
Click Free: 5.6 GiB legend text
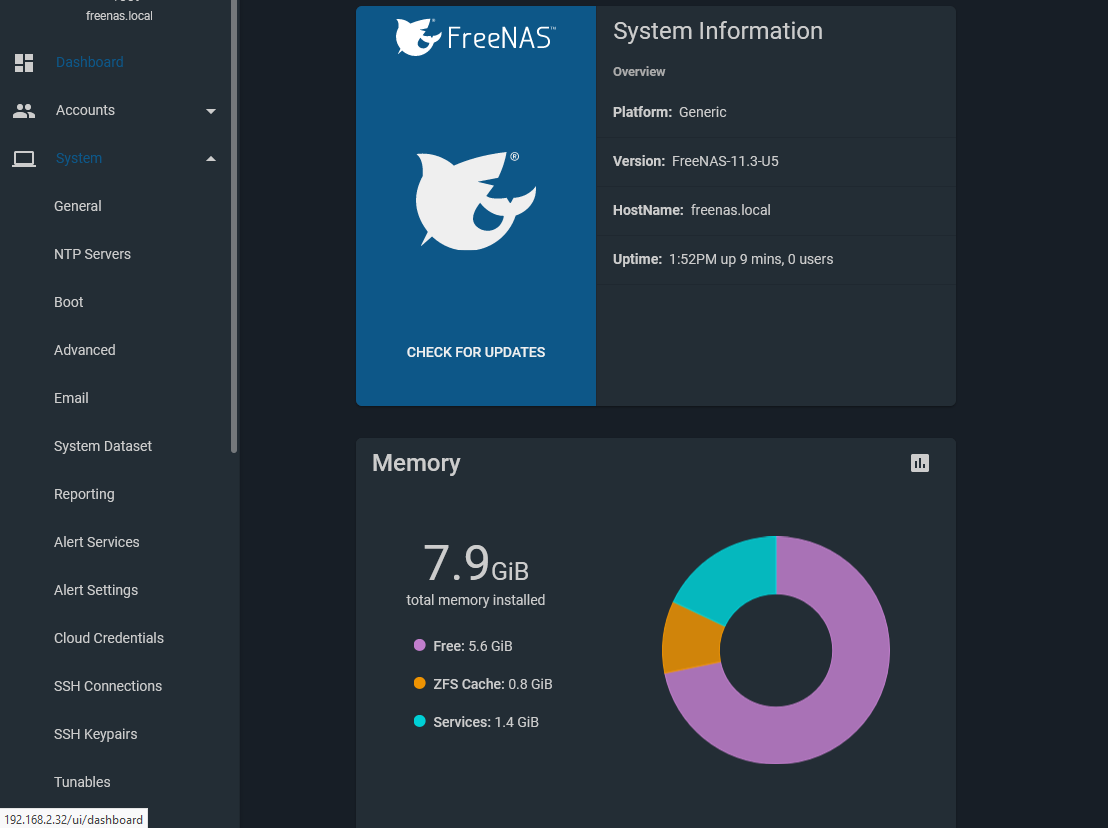tap(473, 646)
